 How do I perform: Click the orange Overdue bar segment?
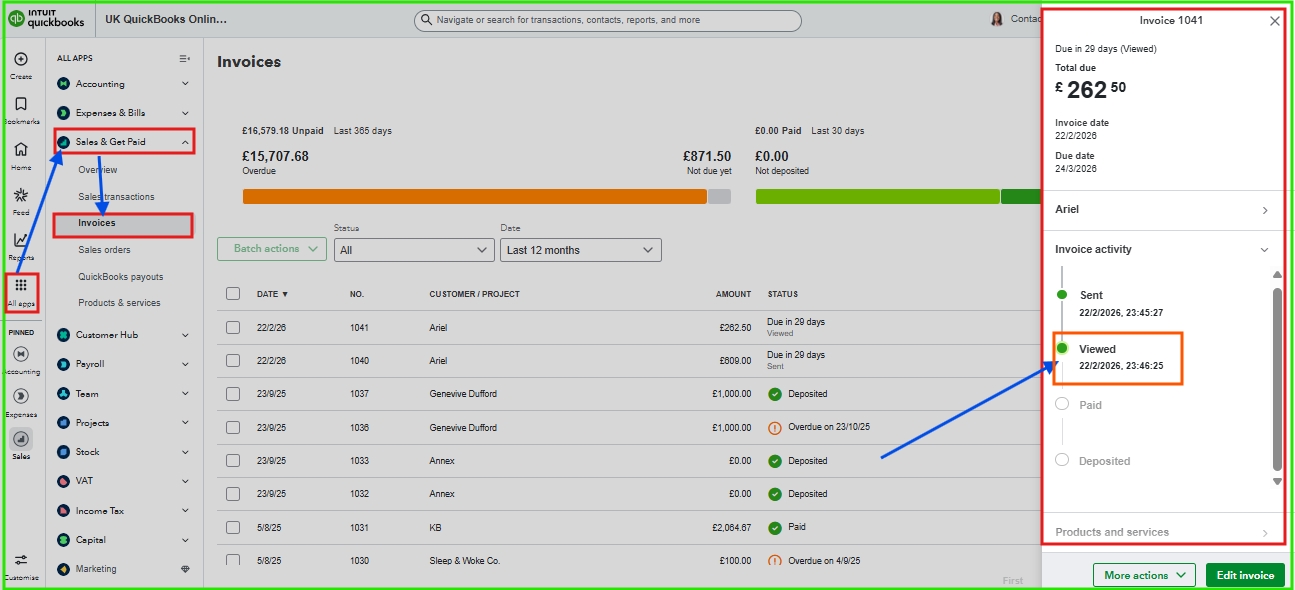click(x=474, y=197)
